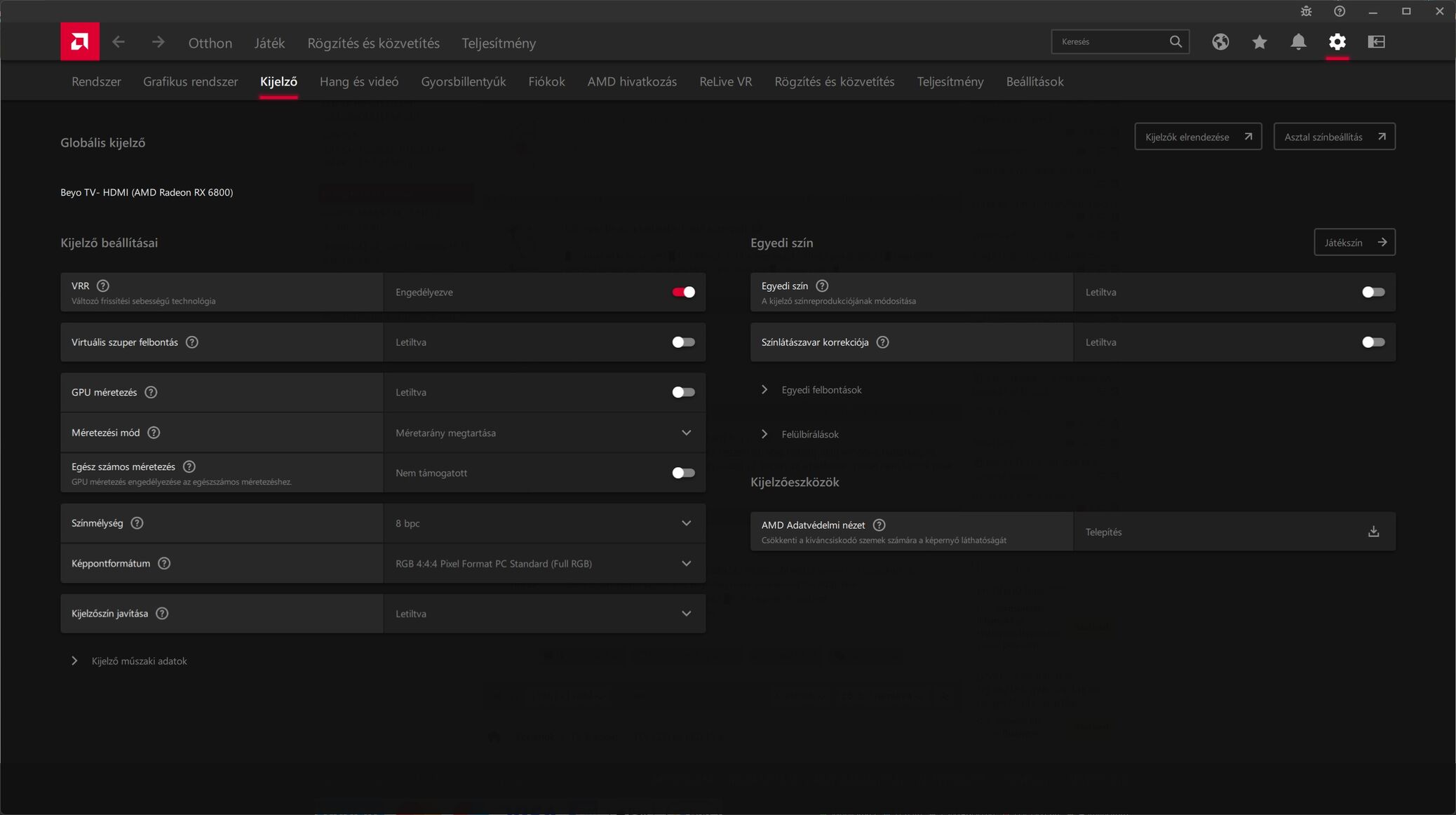
Task: Open notifications bell icon
Action: click(1298, 42)
